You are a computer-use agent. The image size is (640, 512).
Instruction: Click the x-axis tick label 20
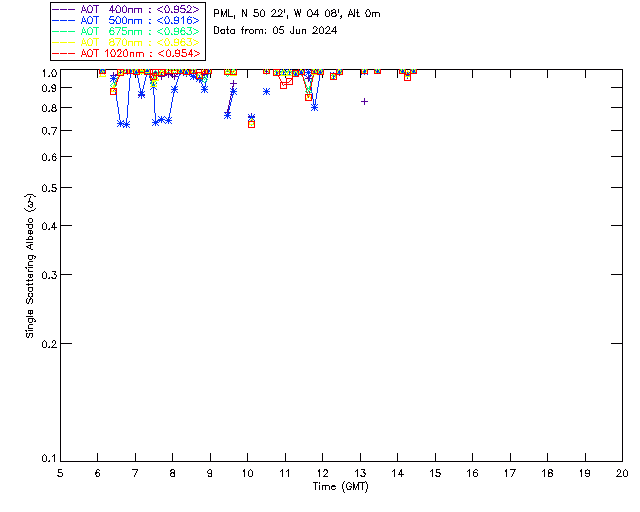(622, 473)
